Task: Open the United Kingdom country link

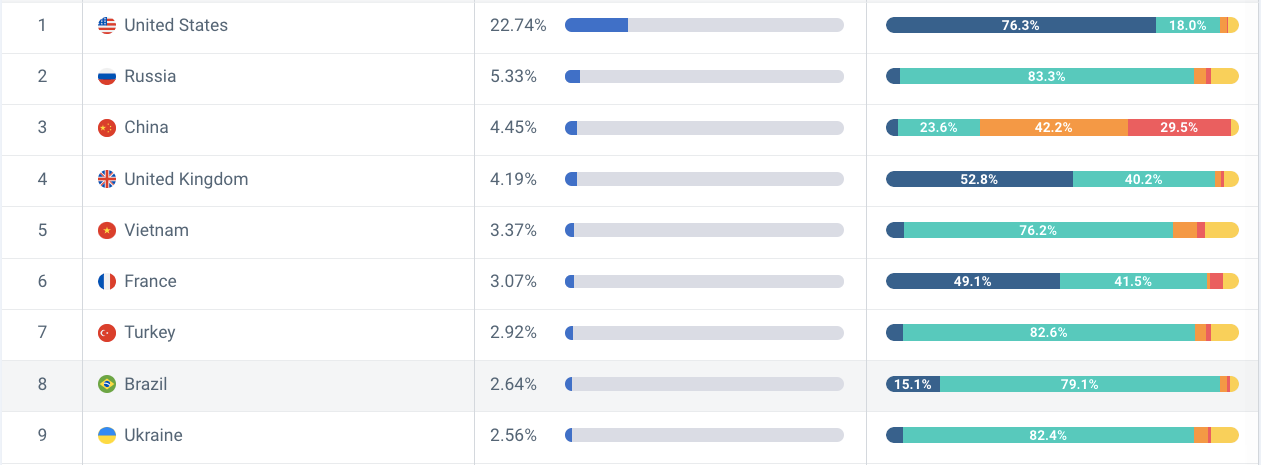Action: [186, 179]
